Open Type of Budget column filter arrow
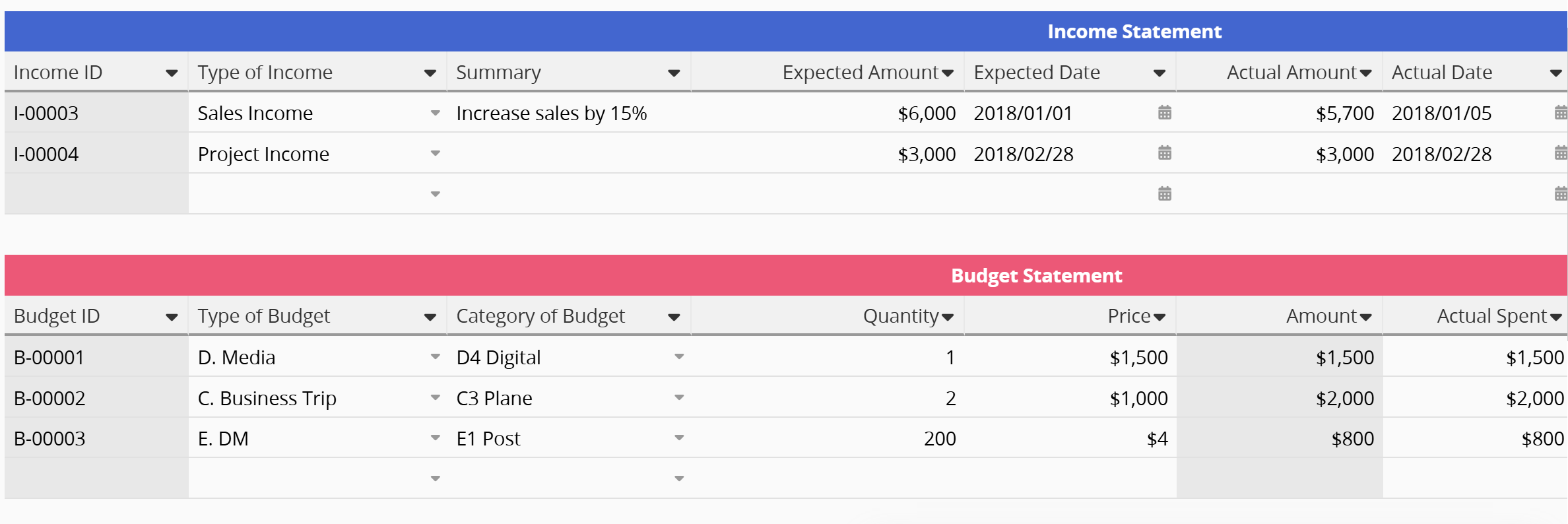Image resolution: width=1568 pixels, height=524 pixels. (430, 317)
